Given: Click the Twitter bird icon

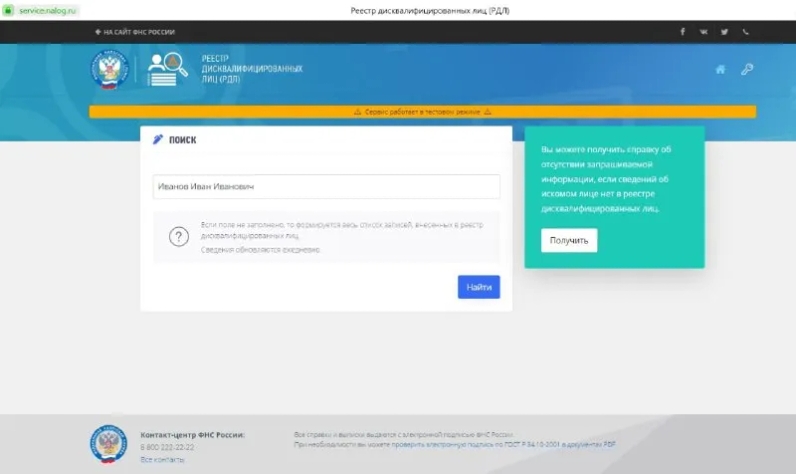Looking at the screenshot, I should click(725, 32).
